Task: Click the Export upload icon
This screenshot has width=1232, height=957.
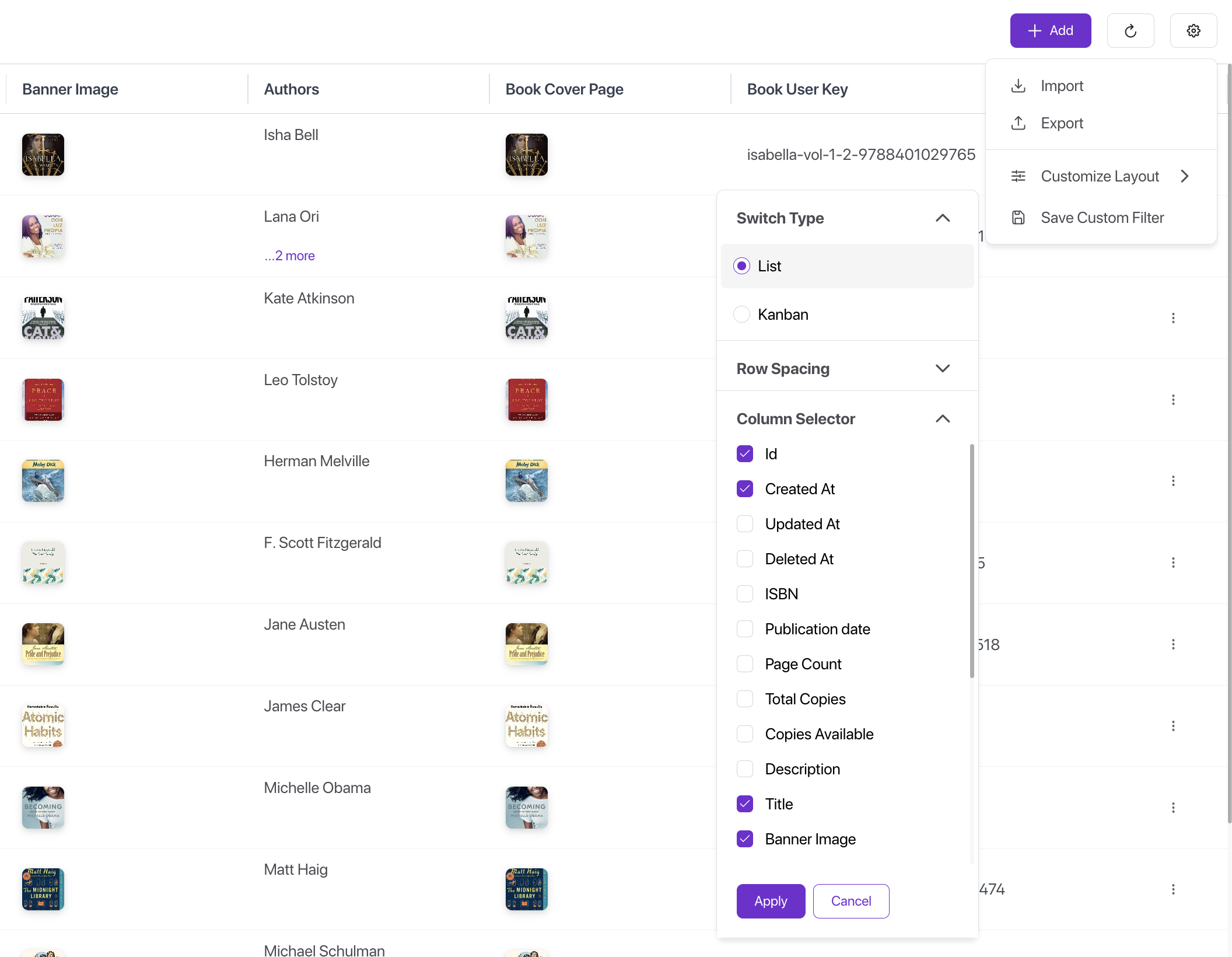Action: pos(1018,123)
